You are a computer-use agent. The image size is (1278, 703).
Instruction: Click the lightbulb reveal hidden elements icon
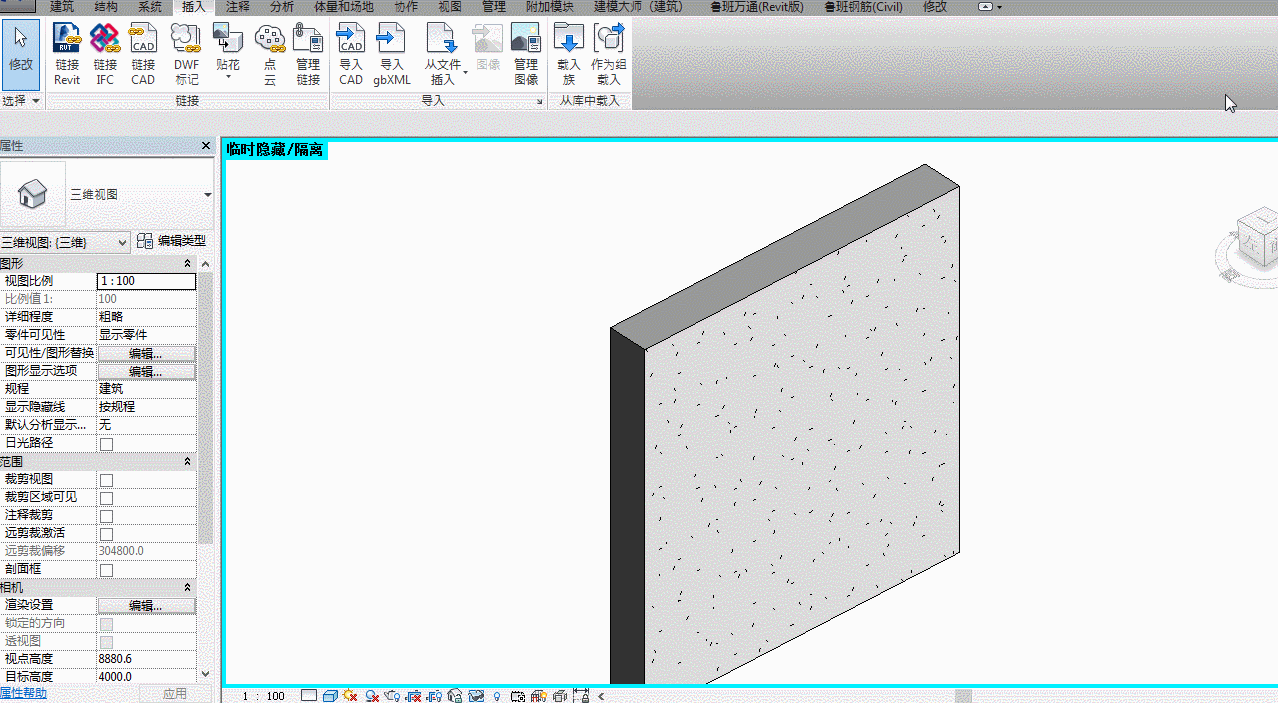point(497,695)
